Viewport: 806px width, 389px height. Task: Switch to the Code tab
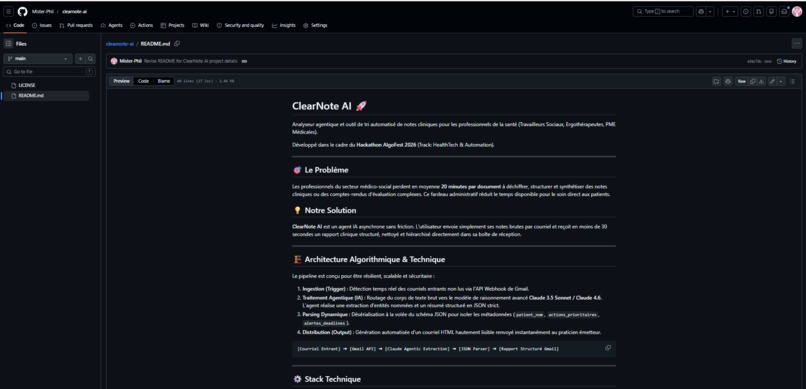pyautogui.click(x=15, y=25)
